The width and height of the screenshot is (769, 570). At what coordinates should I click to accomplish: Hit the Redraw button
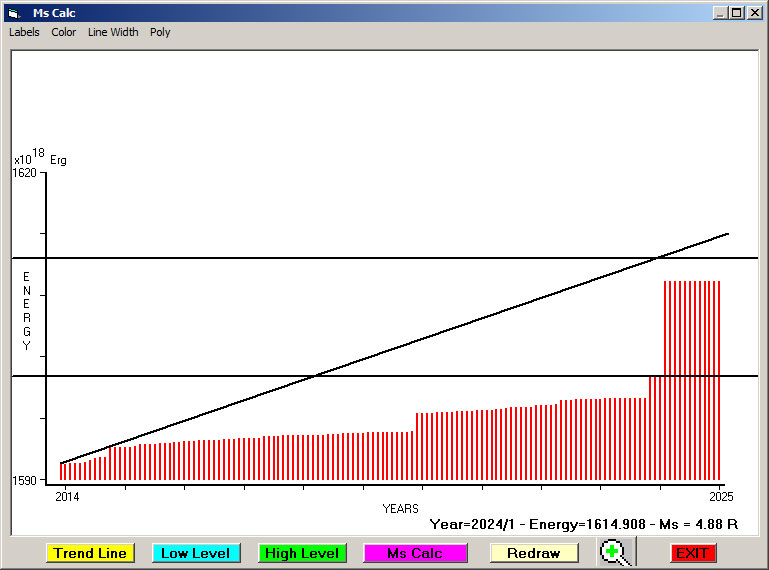coord(534,553)
